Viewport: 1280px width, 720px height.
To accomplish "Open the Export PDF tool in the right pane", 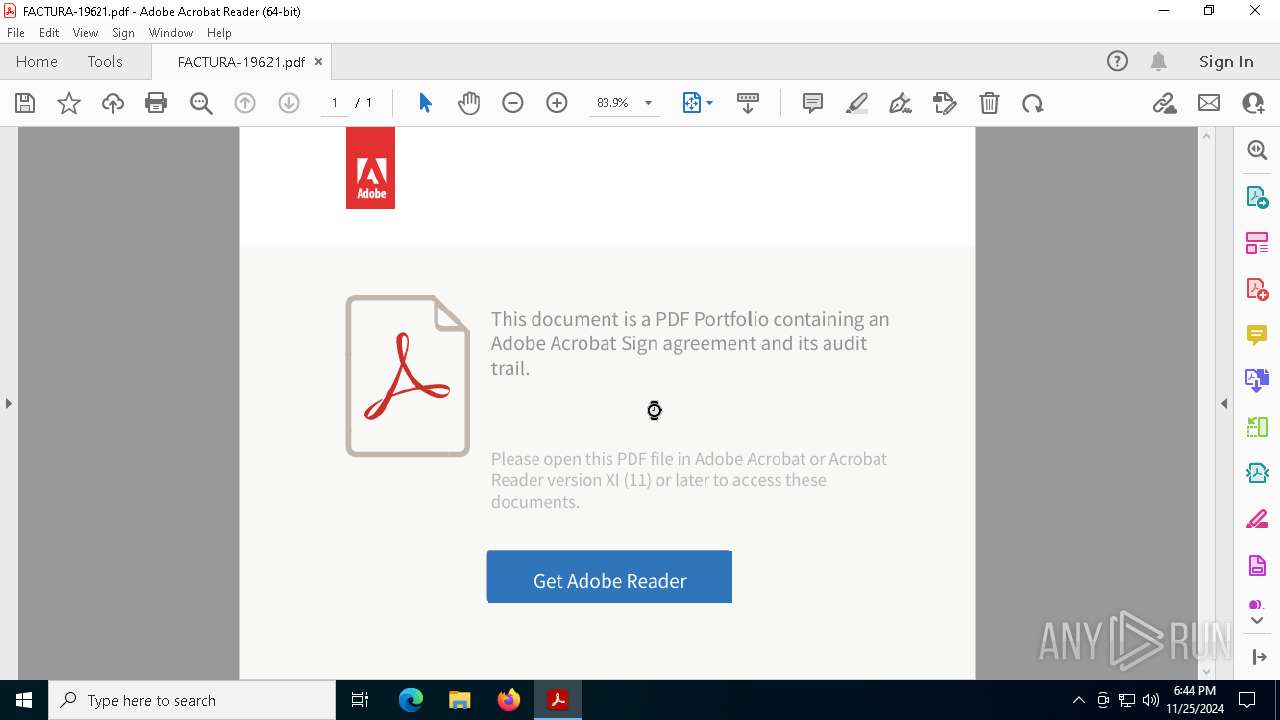I will point(1257,196).
